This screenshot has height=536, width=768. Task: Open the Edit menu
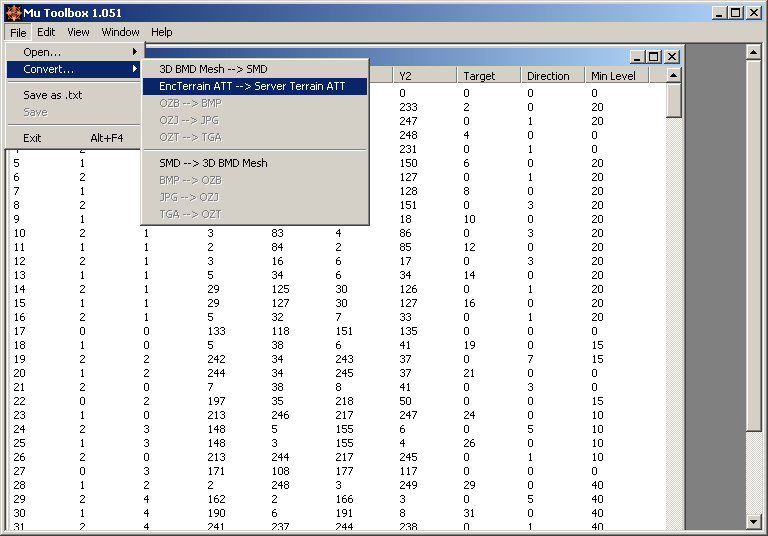(x=46, y=32)
